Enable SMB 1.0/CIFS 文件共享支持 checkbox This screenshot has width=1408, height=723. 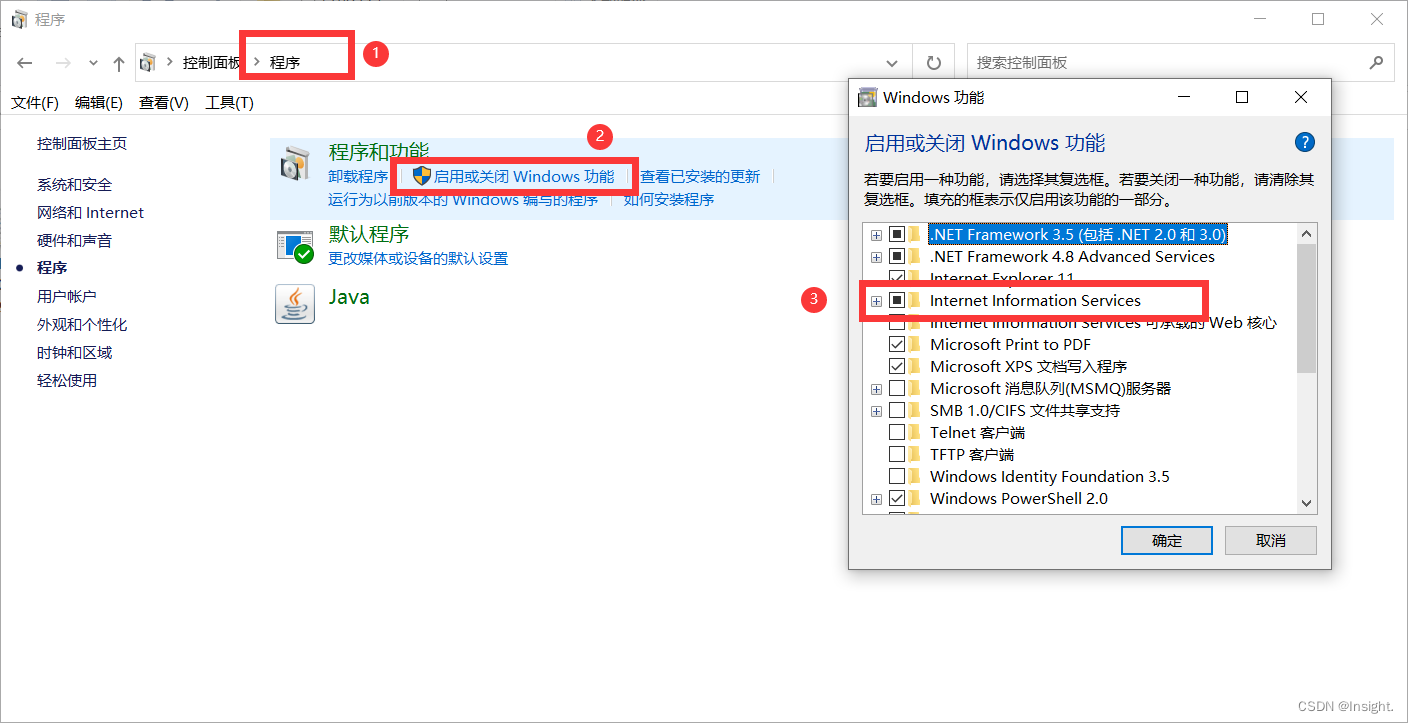(897, 410)
